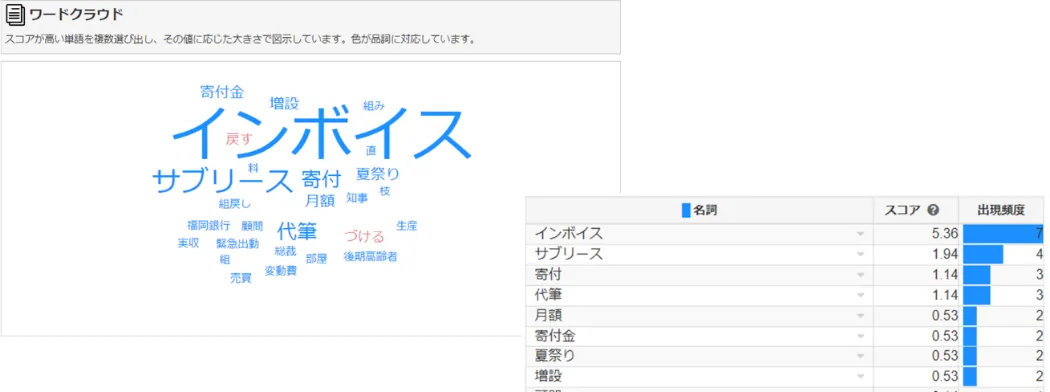Image resolution: width=1050 pixels, height=392 pixels.
Task: Select 代筆 in the noun table
Action: pyautogui.click(x=548, y=295)
